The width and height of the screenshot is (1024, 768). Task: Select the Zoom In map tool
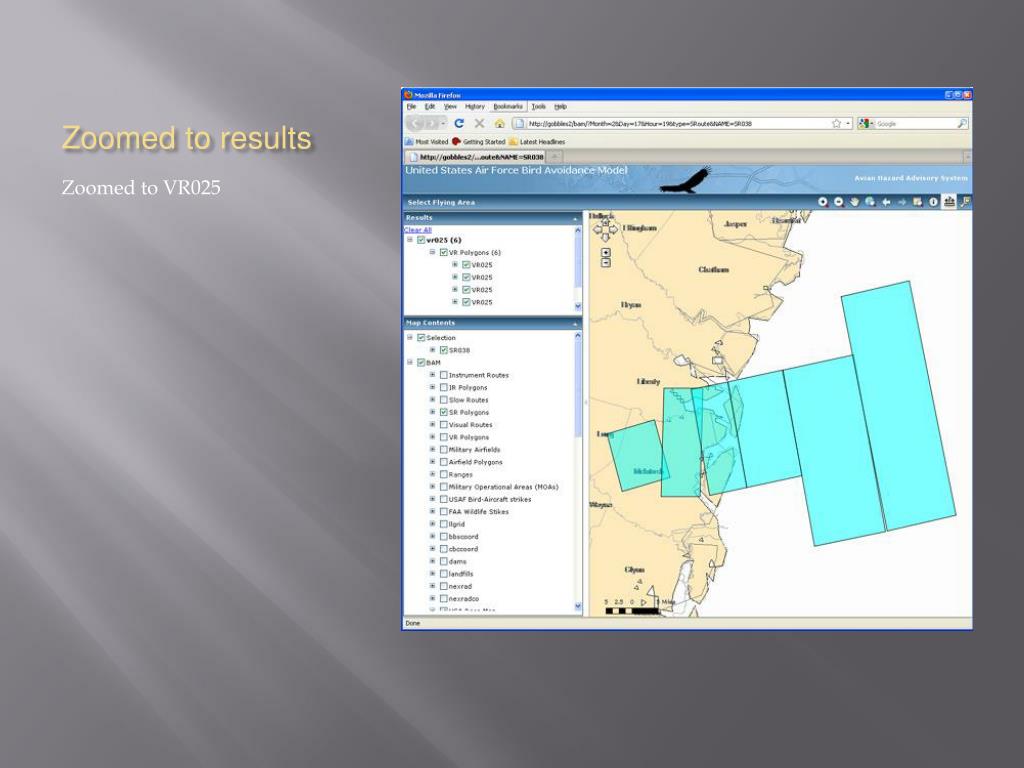coord(823,202)
